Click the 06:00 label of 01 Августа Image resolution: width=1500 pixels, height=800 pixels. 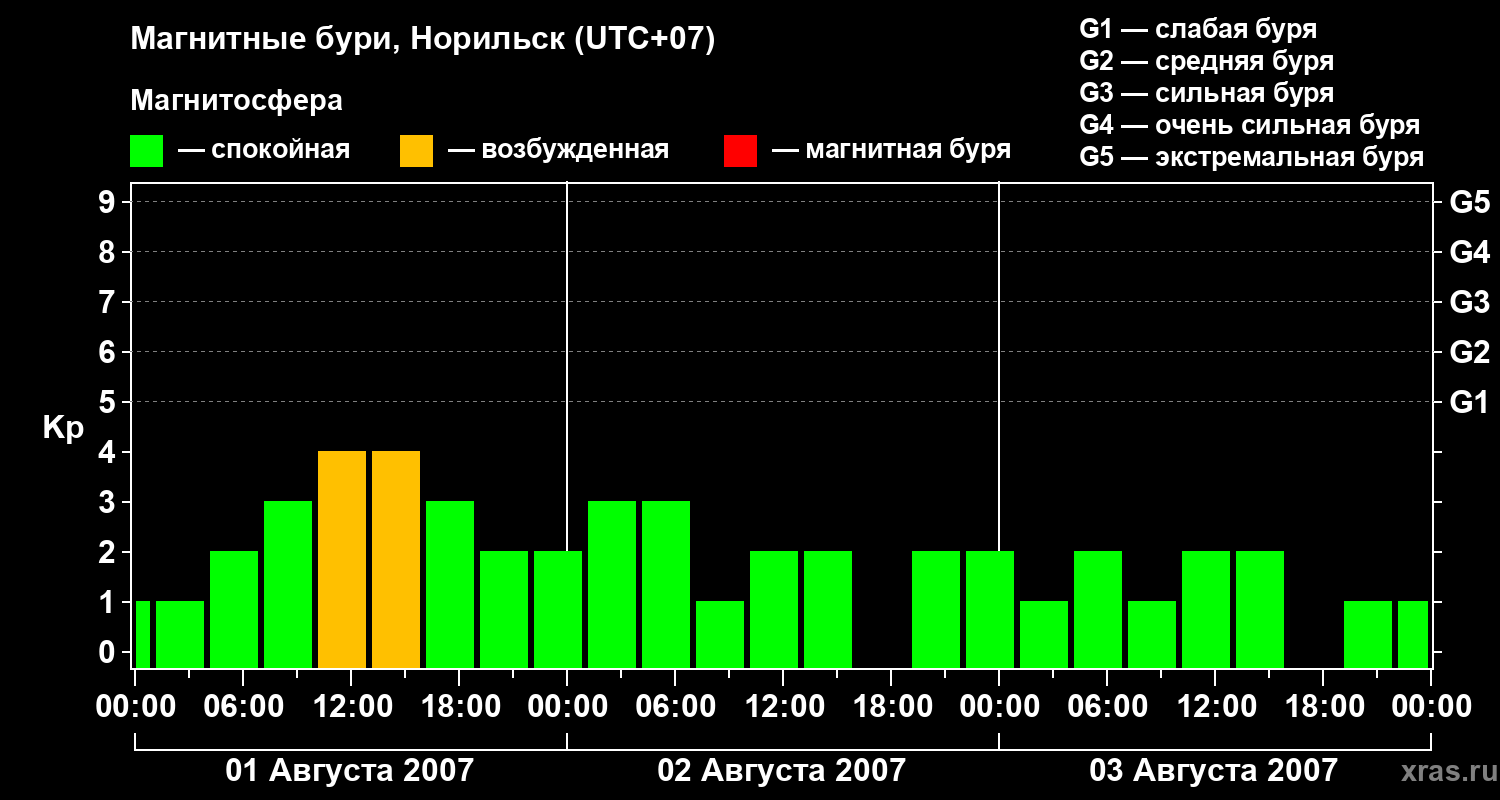pos(243,706)
